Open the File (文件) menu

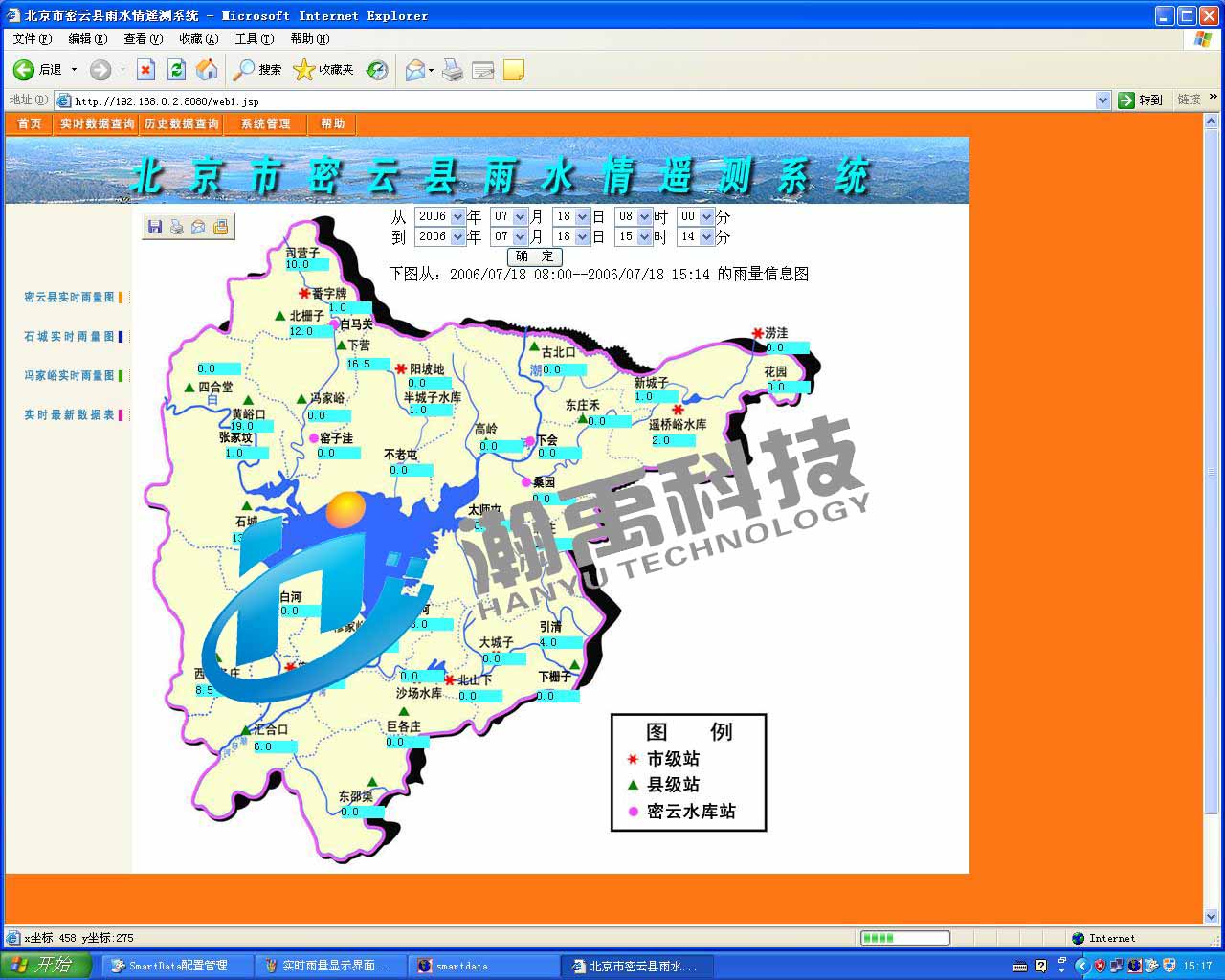(x=33, y=39)
